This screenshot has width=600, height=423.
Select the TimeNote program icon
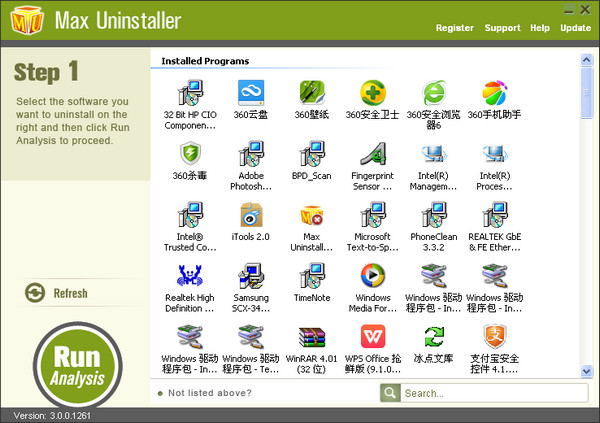[312, 276]
